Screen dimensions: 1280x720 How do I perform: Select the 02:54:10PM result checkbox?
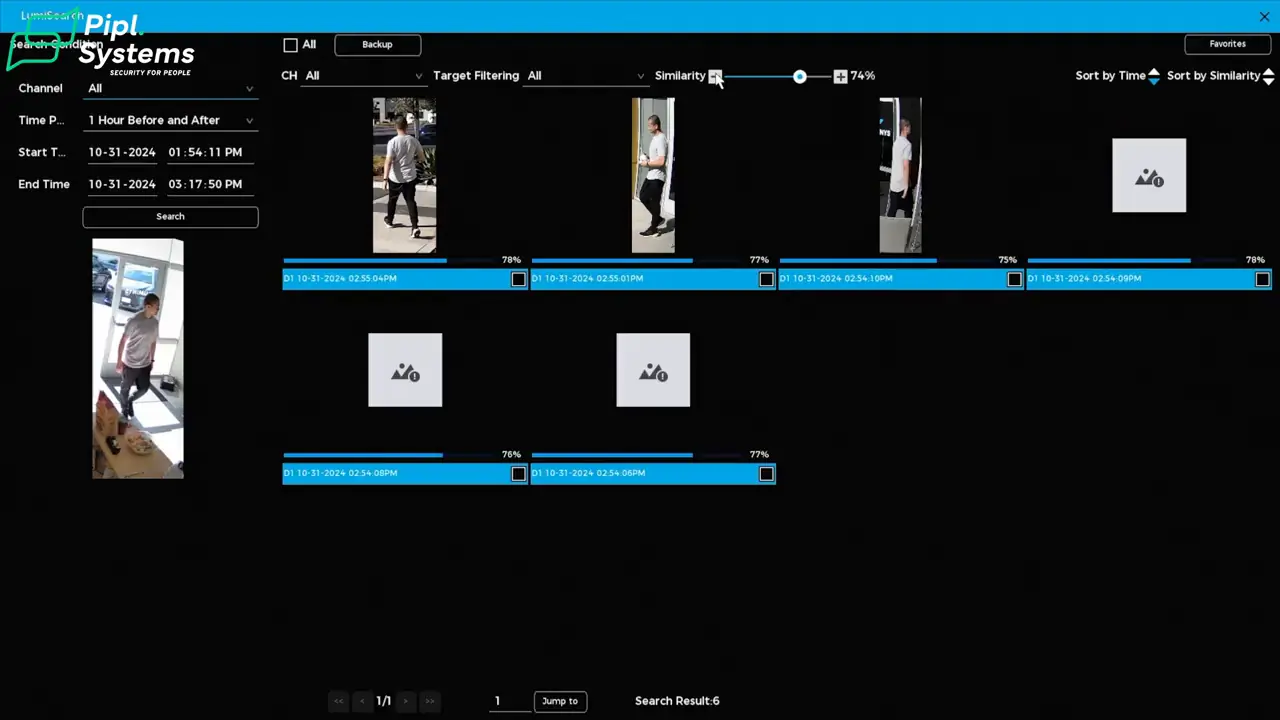click(1014, 279)
